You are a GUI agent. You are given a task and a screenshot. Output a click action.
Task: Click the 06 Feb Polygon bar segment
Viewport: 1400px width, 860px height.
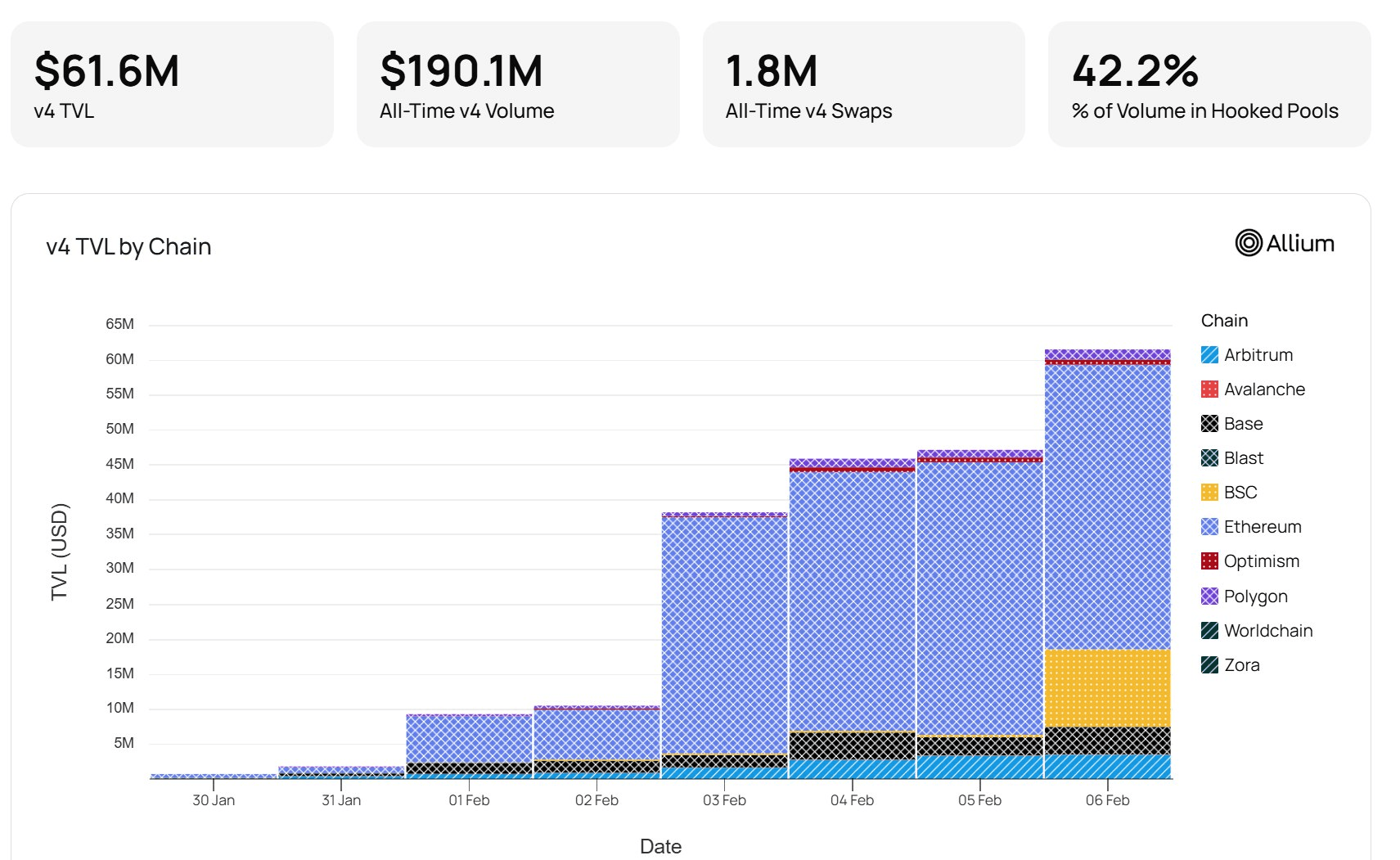(1108, 354)
